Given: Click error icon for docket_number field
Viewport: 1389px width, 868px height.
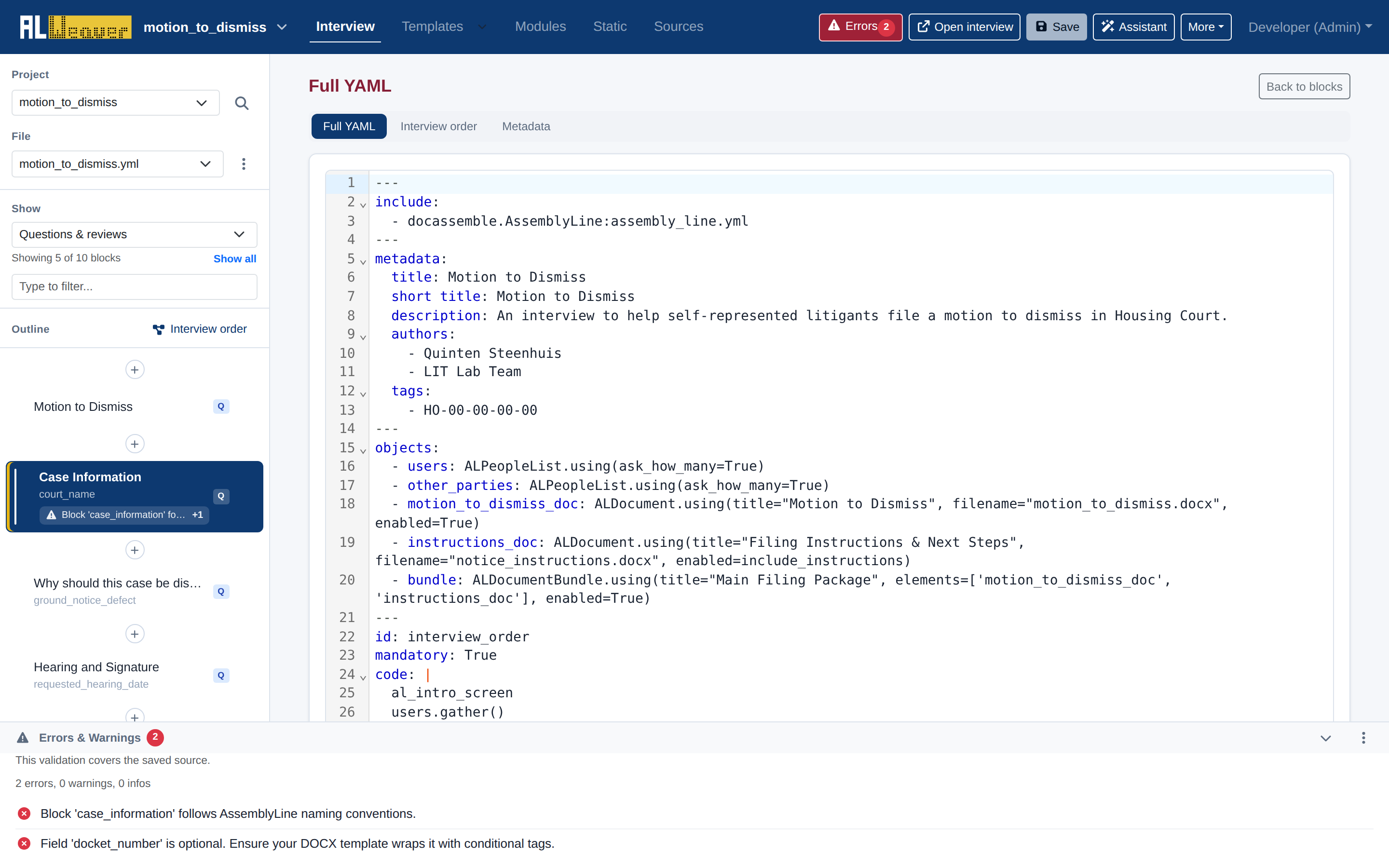Looking at the screenshot, I should point(24,843).
